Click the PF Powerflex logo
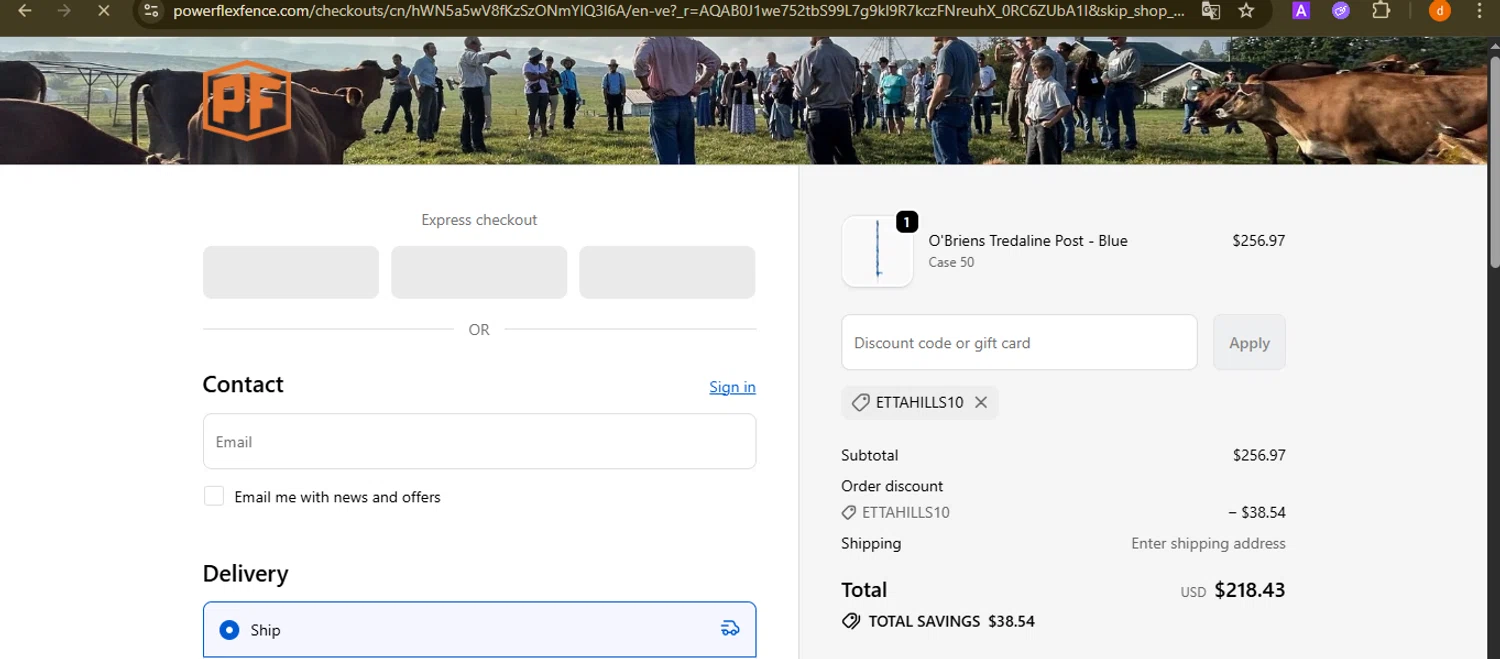The width and height of the screenshot is (1500, 659). (x=246, y=100)
